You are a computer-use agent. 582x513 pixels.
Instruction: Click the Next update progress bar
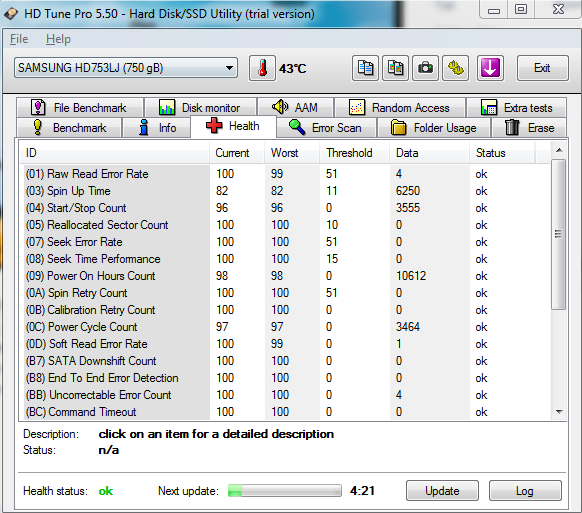click(285, 490)
